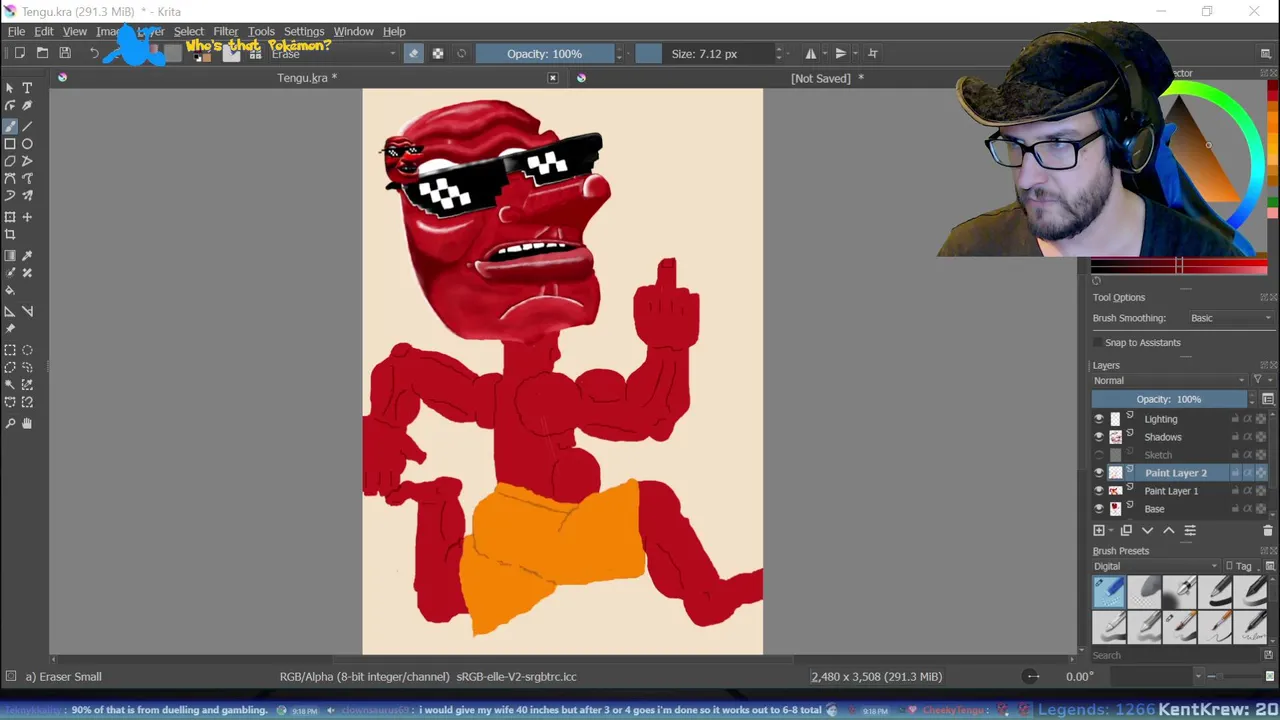
Task: Select the Text tool in toolbox
Action: (x=27, y=88)
